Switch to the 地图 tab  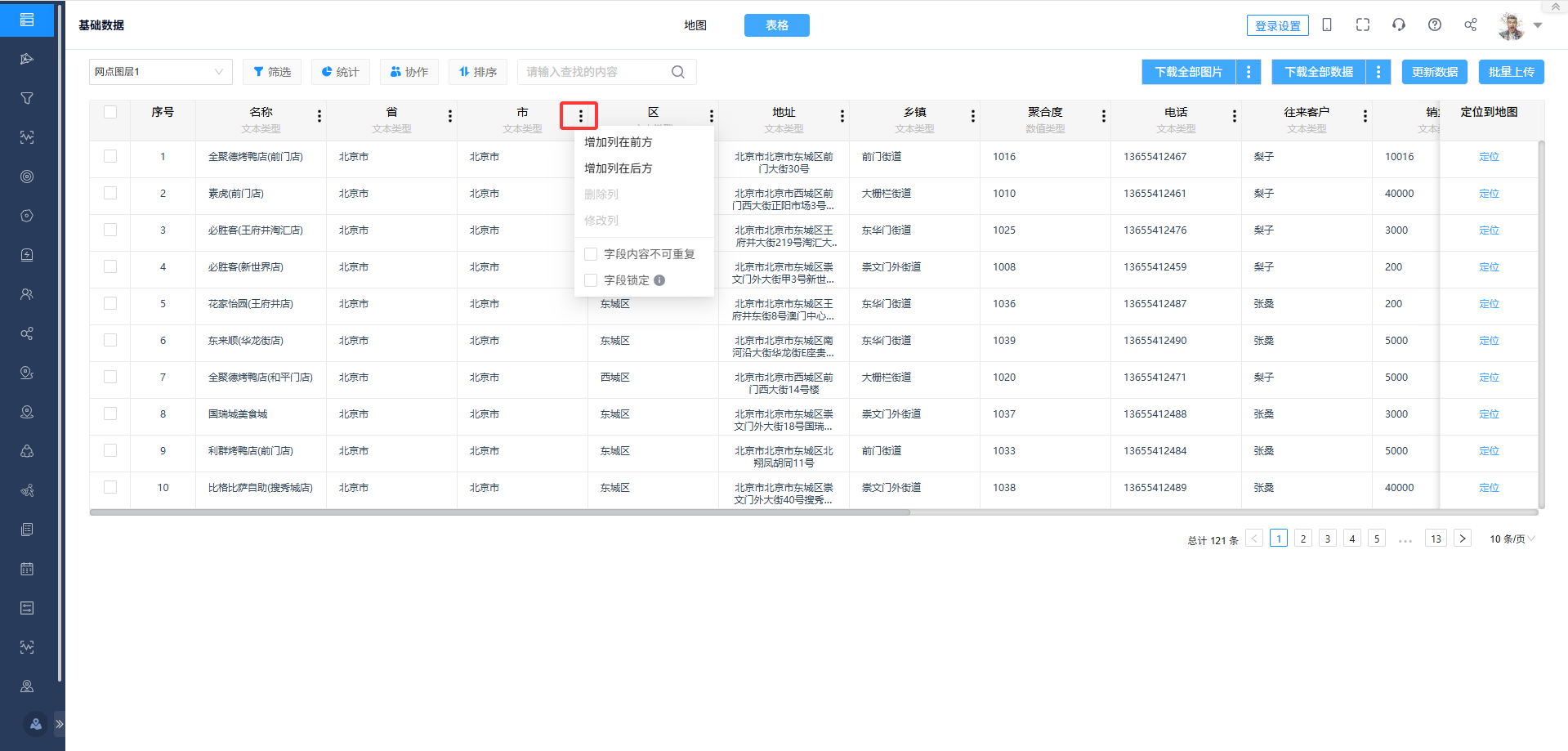click(x=695, y=25)
